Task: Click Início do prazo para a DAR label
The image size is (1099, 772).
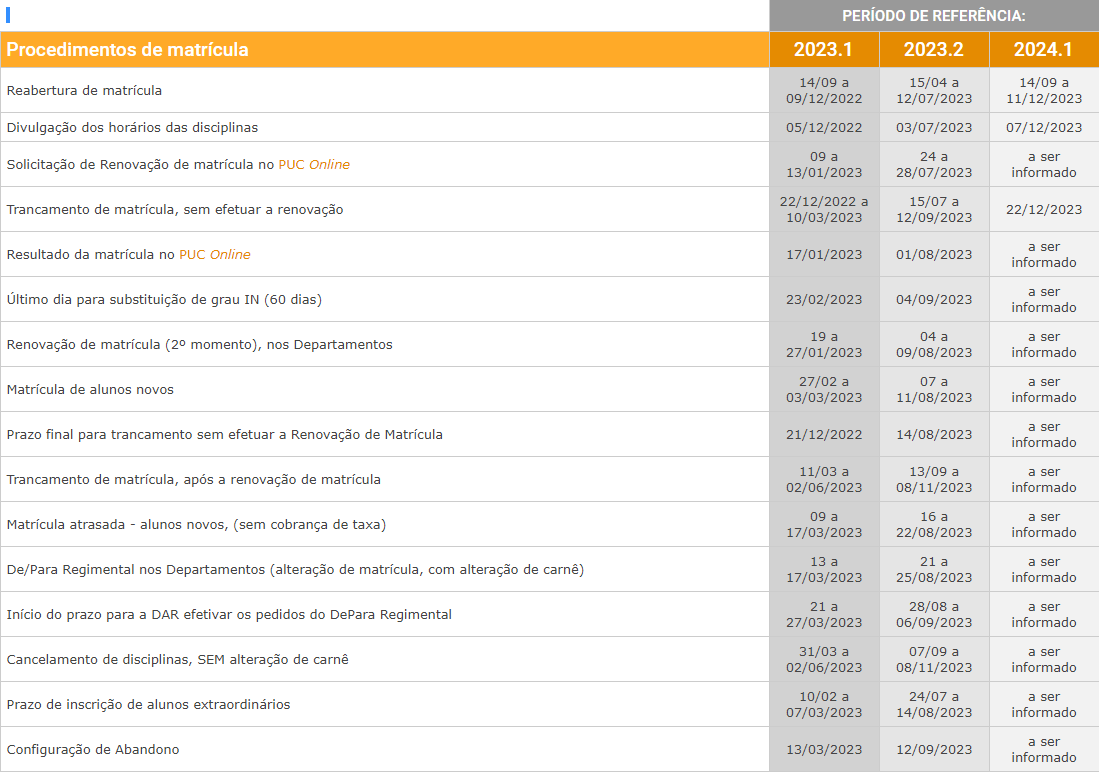Action: click(229, 614)
